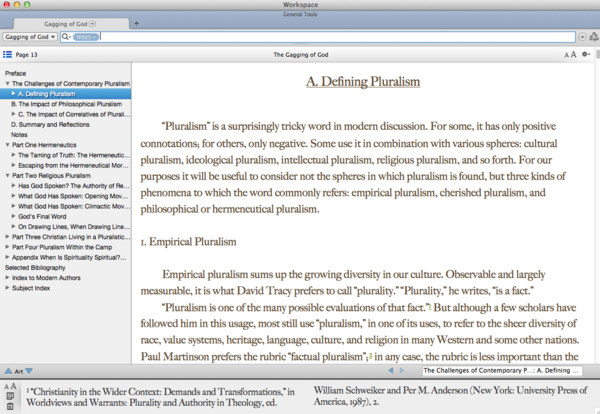Expand On Drawing Lines entry
The width and height of the screenshot is (600, 414).
(13, 227)
